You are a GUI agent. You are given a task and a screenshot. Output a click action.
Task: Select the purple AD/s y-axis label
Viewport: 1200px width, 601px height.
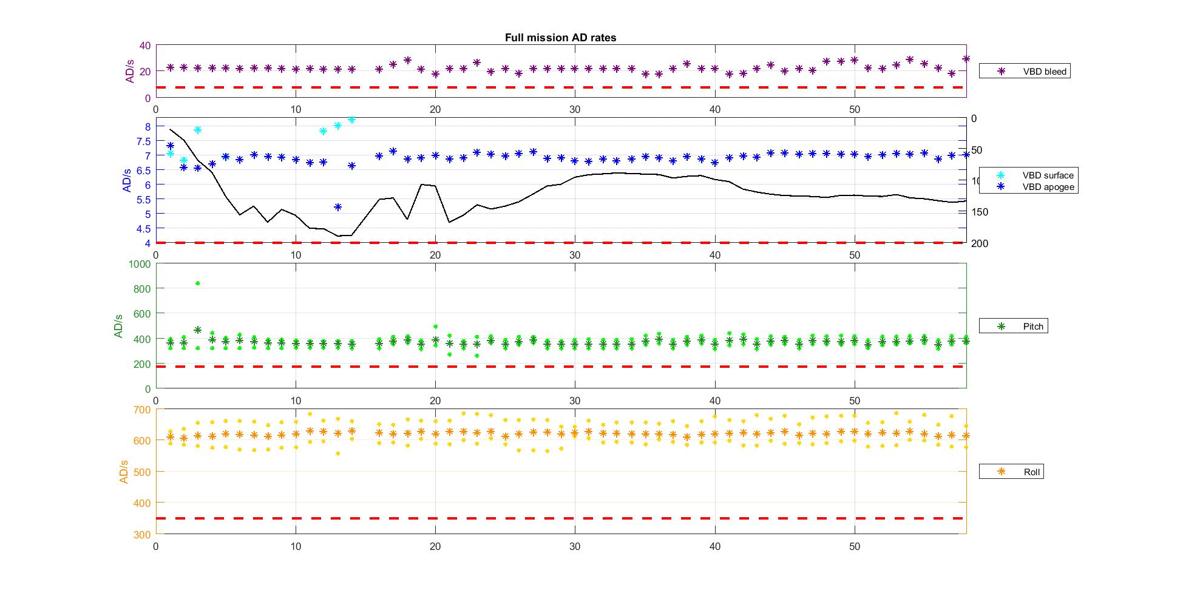pyautogui.click(x=130, y=71)
